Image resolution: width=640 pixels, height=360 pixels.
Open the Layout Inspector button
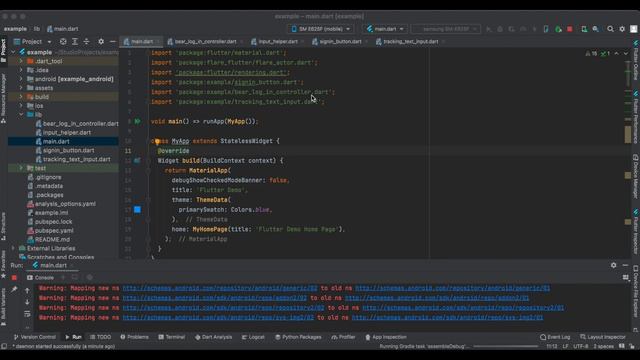pyautogui.click(x=603, y=337)
